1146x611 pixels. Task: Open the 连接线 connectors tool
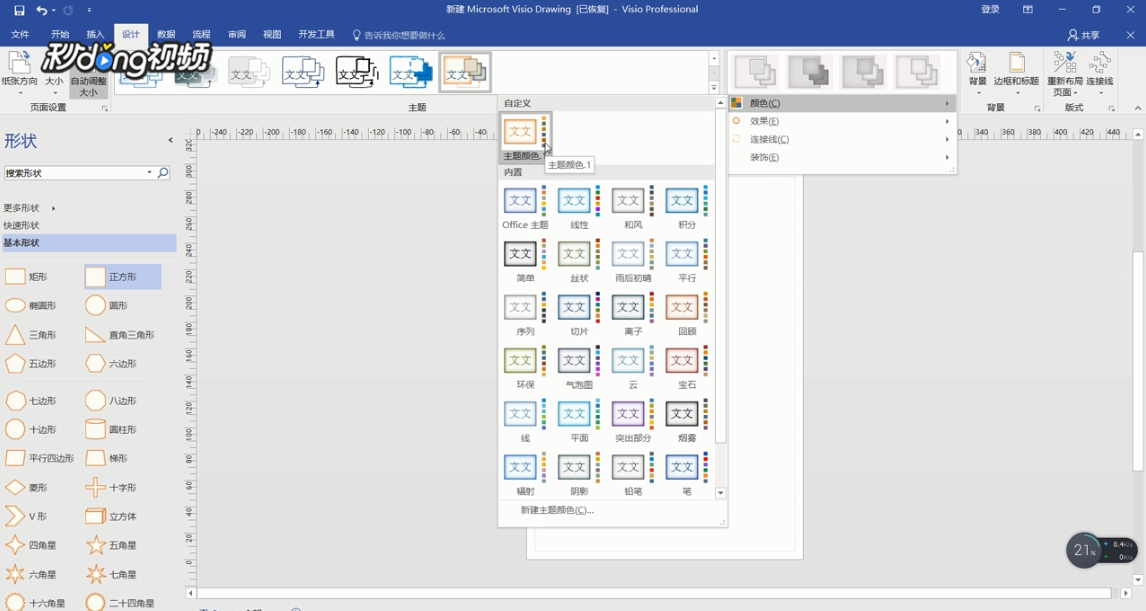pos(1099,74)
